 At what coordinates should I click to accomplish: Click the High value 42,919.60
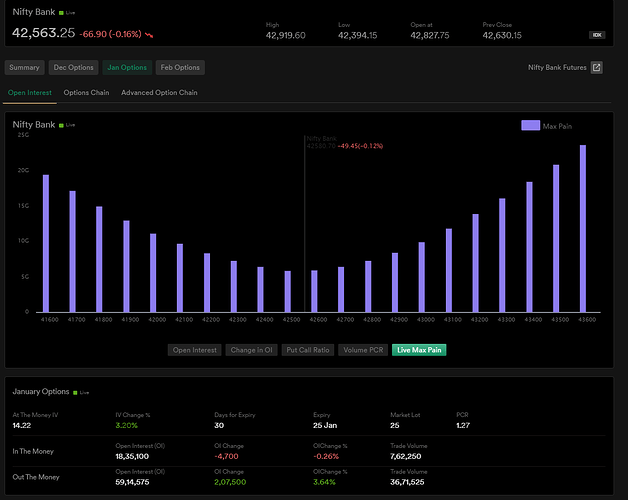coord(285,35)
